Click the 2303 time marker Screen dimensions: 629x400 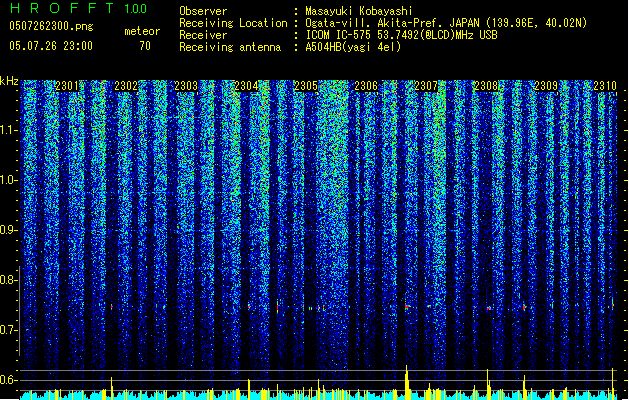pyautogui.click(x=186, y=86)
